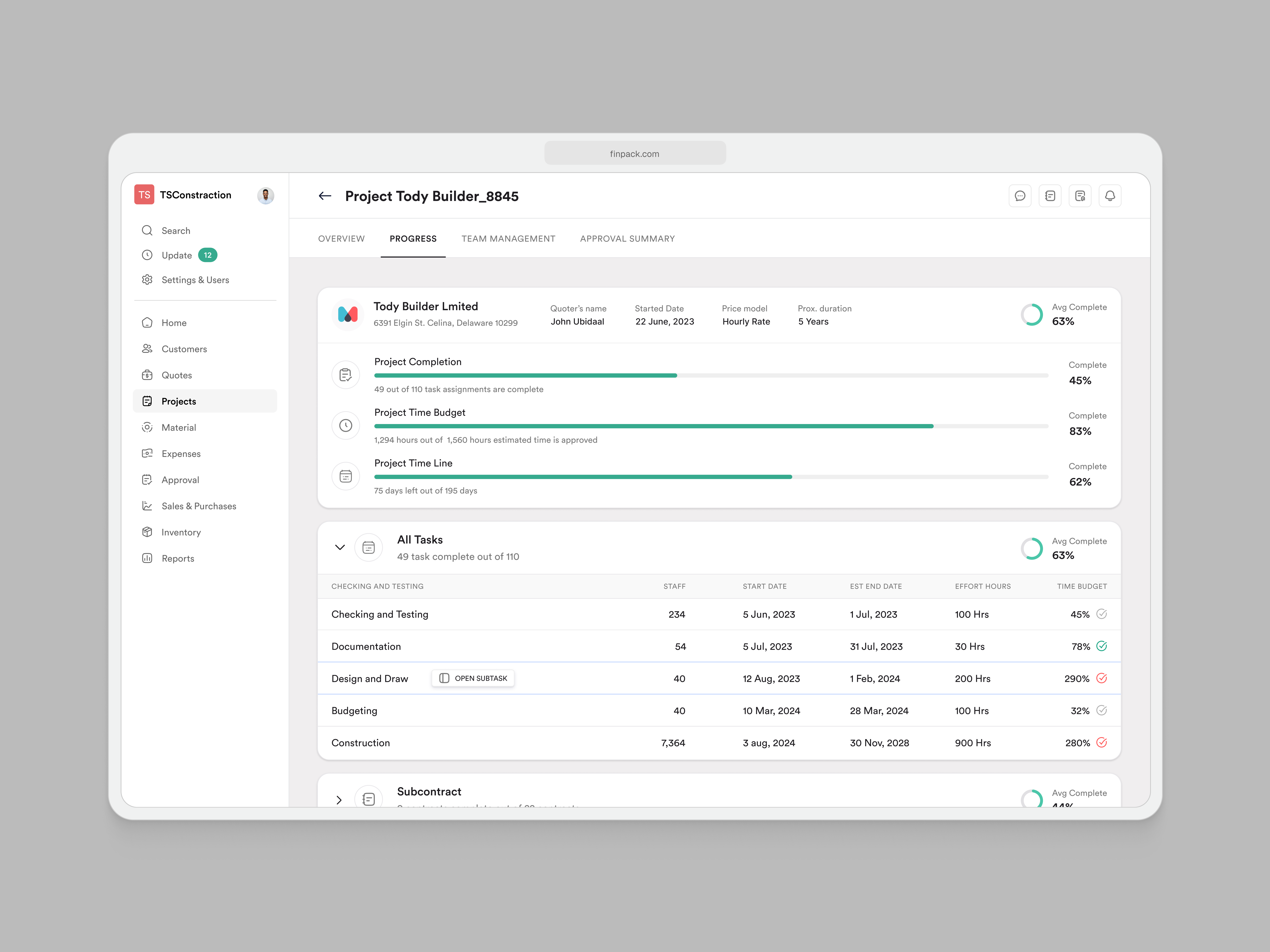The width and height of the screenshot is (1270, 952).
Task: Click the clock icon beside Project Time Budget
Action: [346, 425]
